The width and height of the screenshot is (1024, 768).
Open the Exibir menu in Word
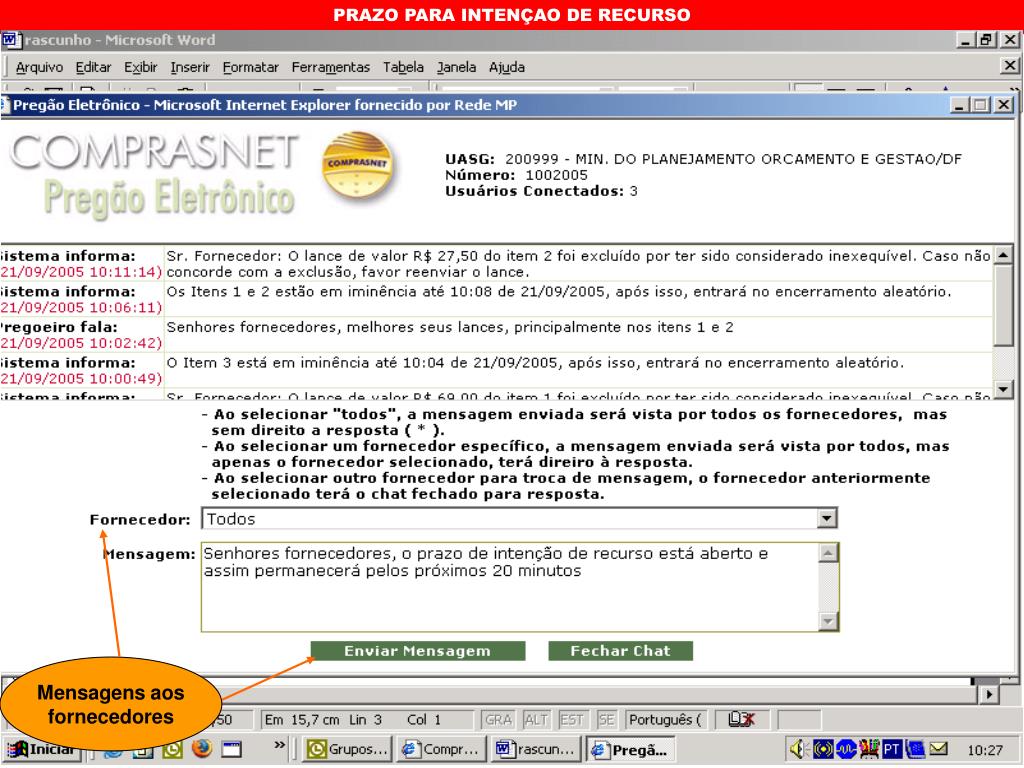click(140, 67)
